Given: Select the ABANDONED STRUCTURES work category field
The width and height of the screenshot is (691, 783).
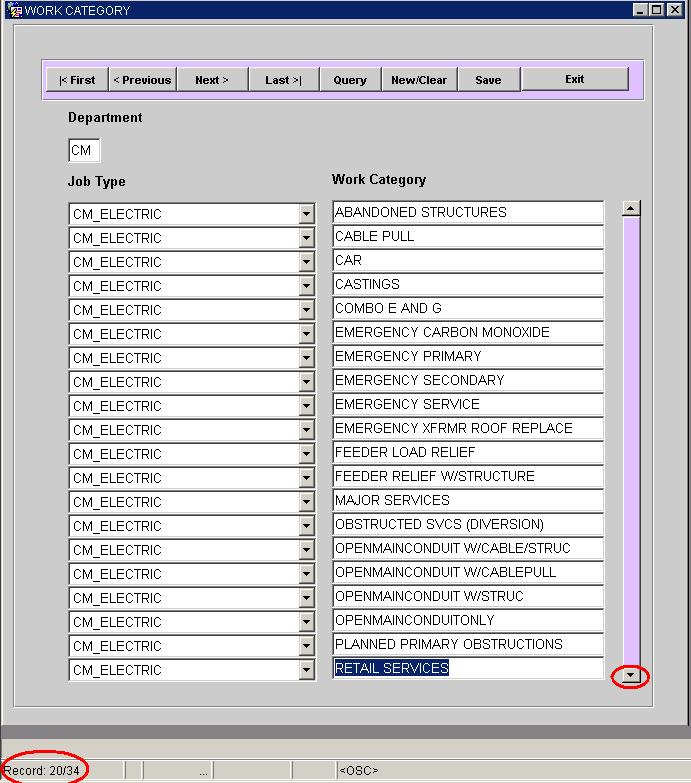Looking at the screenshot, I should (468, 212).
